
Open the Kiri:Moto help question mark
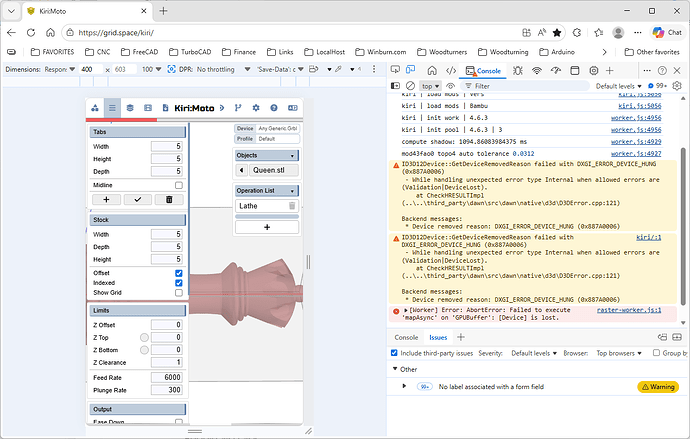tap(274, 108)
